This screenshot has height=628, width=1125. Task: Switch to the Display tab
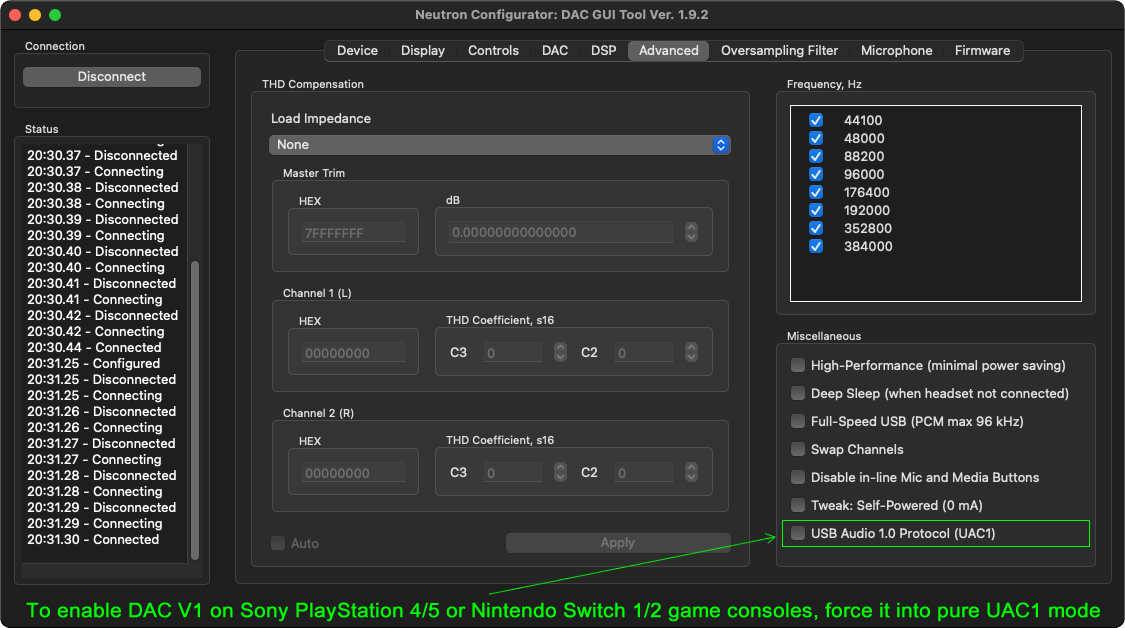[423, 50]
